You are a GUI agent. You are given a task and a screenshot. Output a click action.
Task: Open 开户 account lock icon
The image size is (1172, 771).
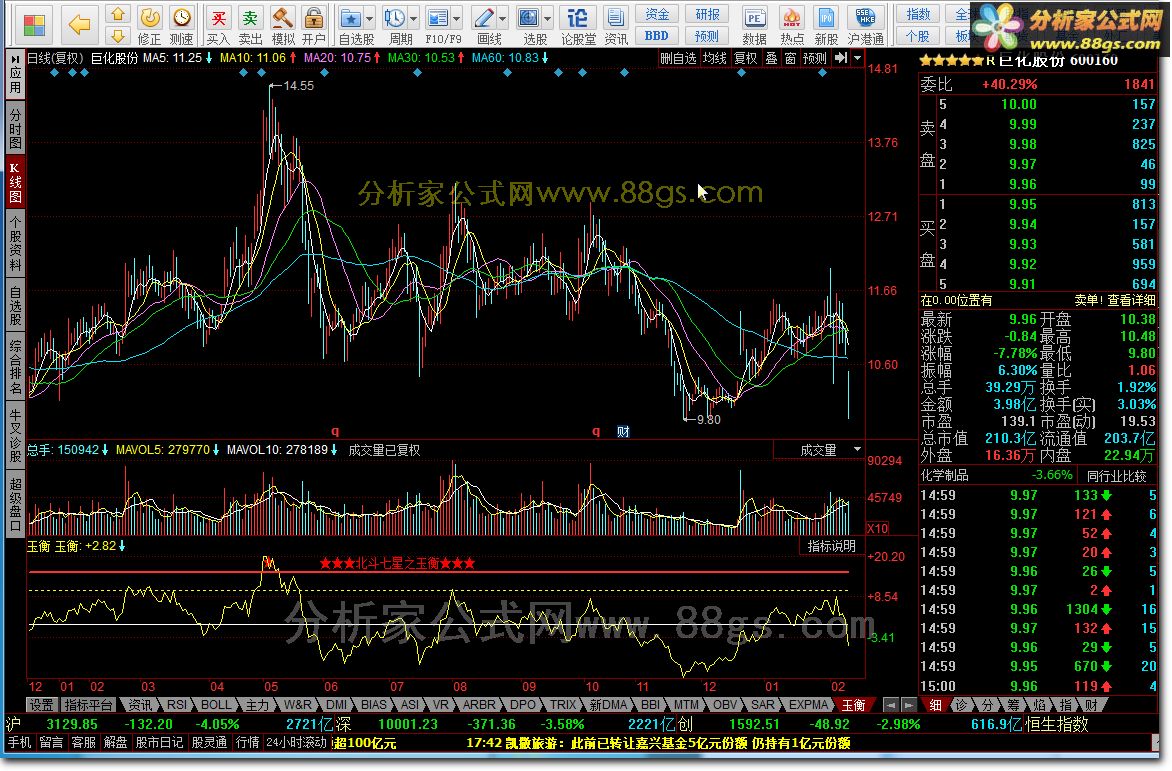coord(314,25)
